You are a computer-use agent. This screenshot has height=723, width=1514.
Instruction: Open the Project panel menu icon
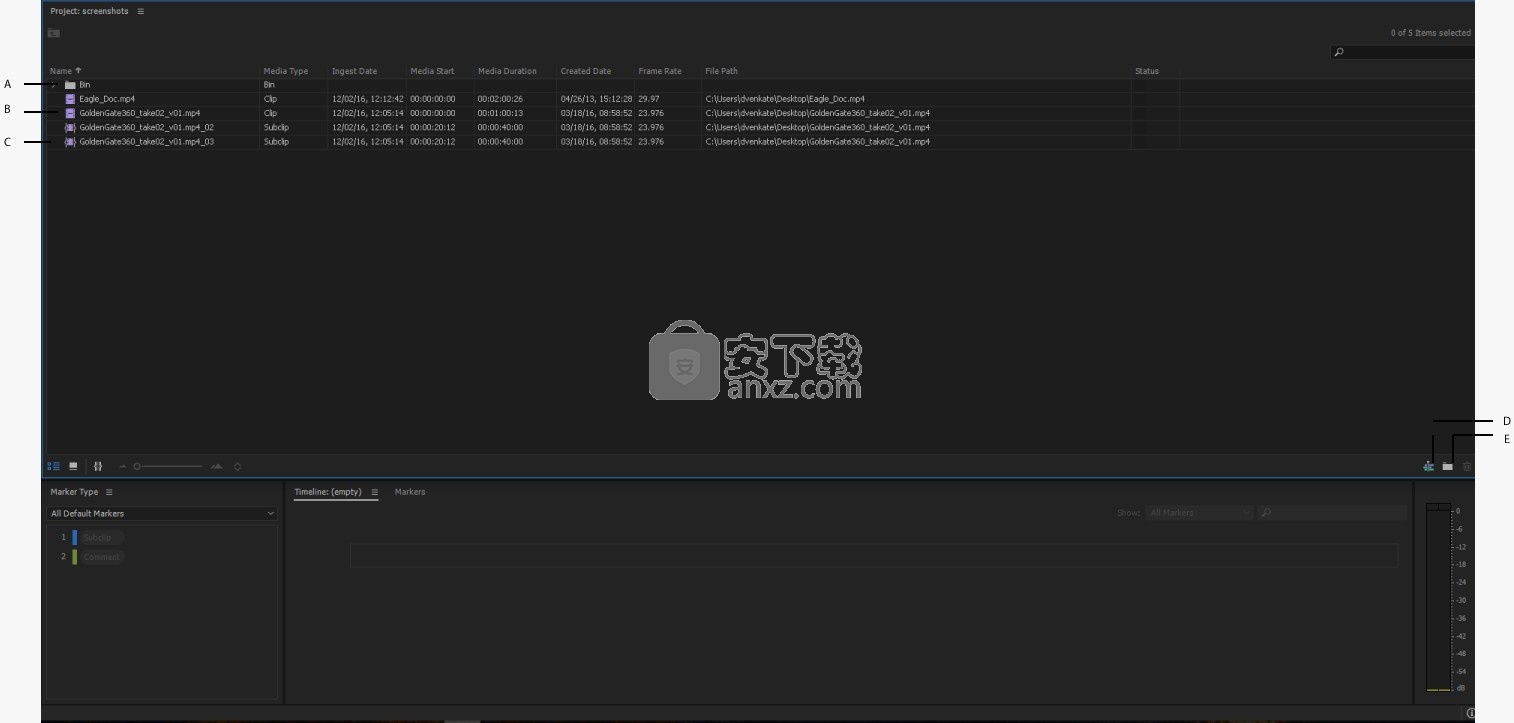click(140, 11)
